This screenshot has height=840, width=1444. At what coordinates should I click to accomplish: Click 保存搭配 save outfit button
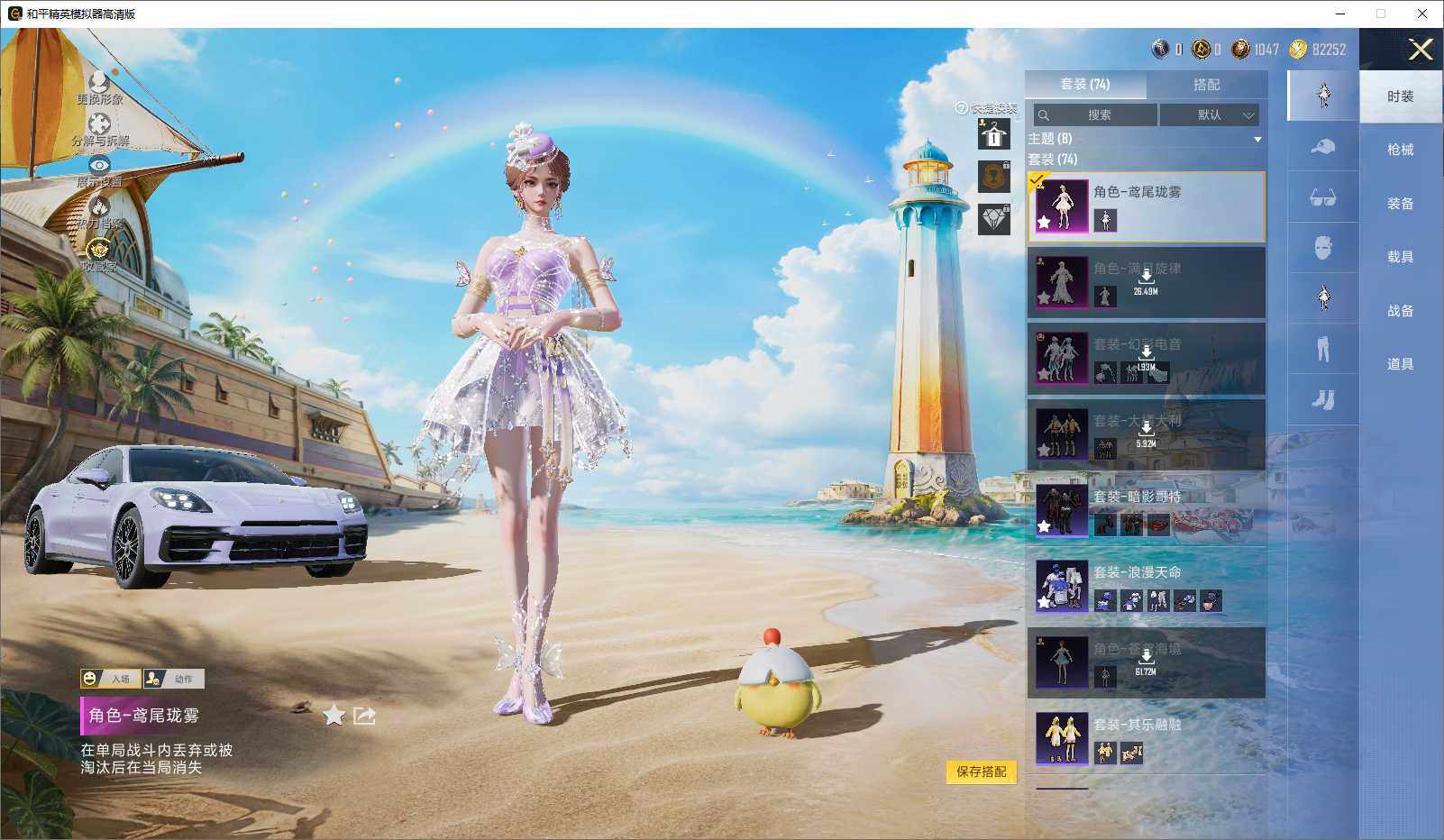click(x=982, y=772)
